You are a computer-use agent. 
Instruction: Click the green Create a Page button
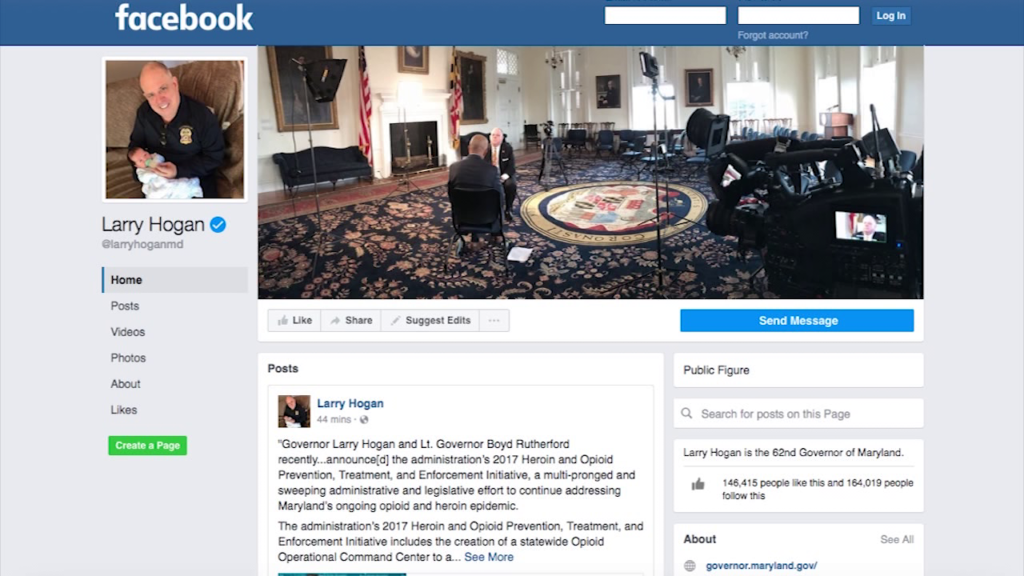point(148,445)
